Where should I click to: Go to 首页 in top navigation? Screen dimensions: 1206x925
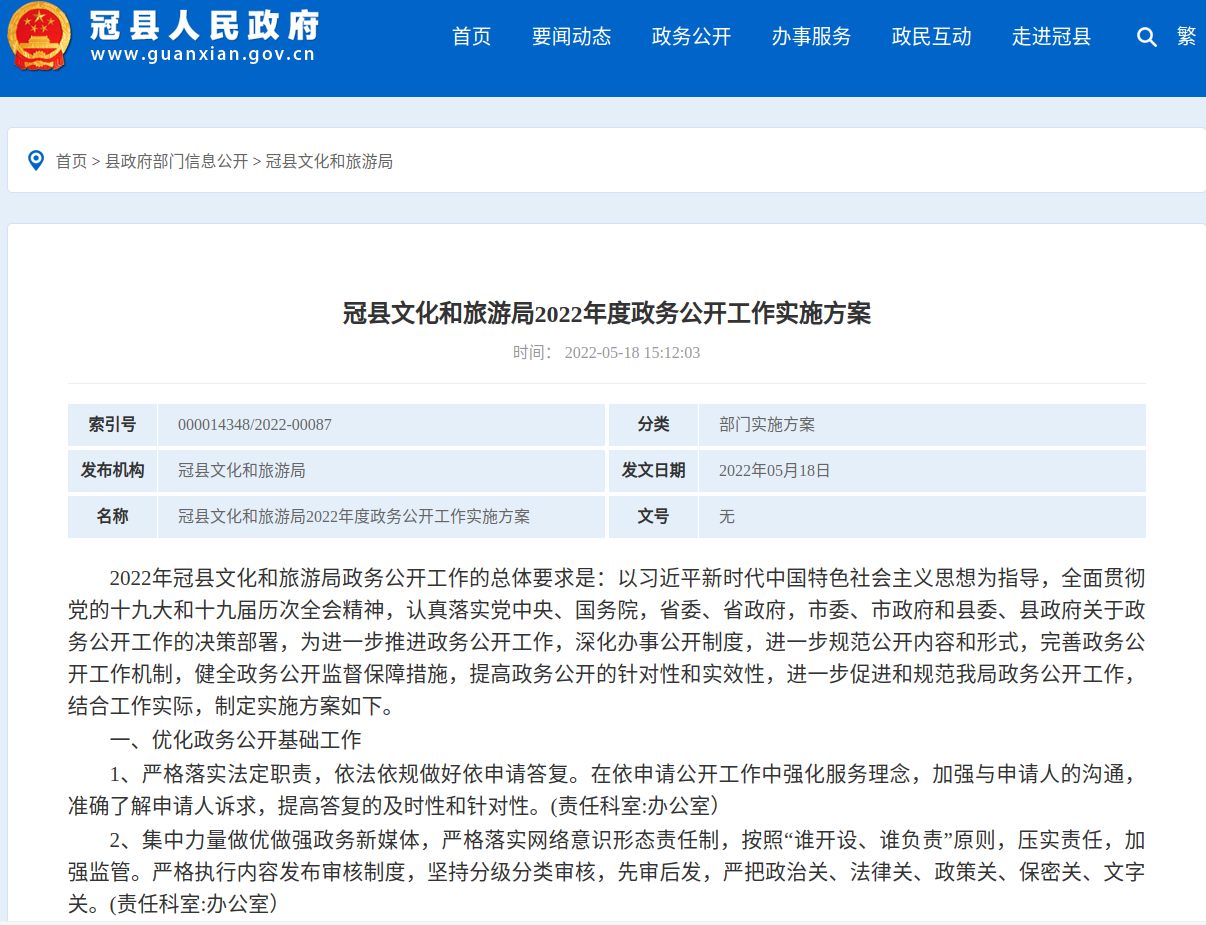[x=472, y=37]
